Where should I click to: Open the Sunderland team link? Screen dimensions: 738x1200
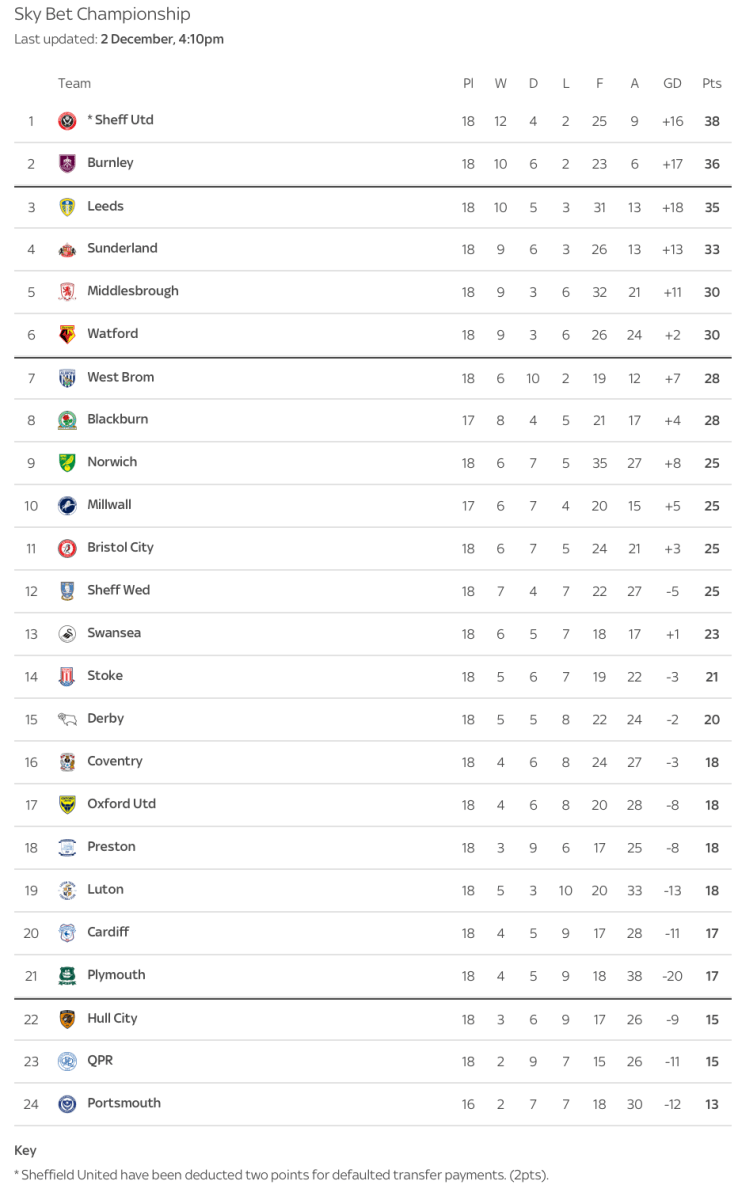pos(122,248)
